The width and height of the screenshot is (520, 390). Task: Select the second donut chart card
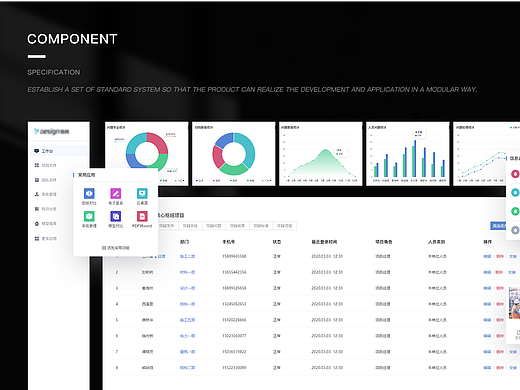(234, 154)
